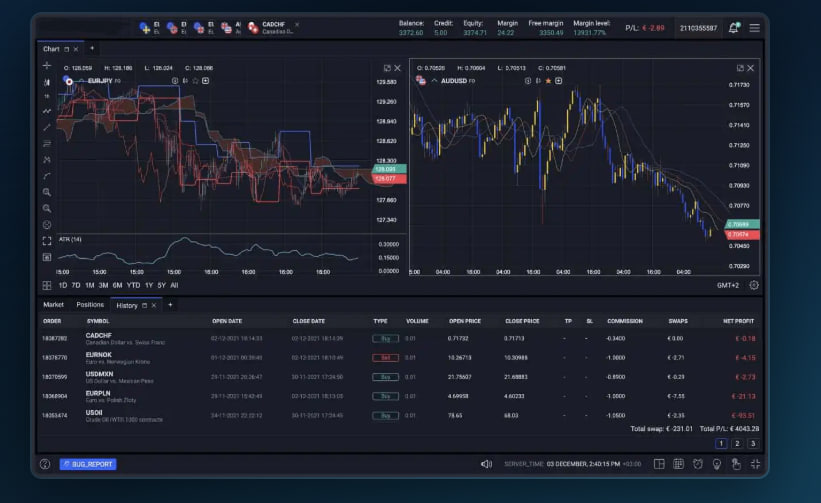821x503 pixels.
Task: Open the notifications bell
Action: click(734, 28)
